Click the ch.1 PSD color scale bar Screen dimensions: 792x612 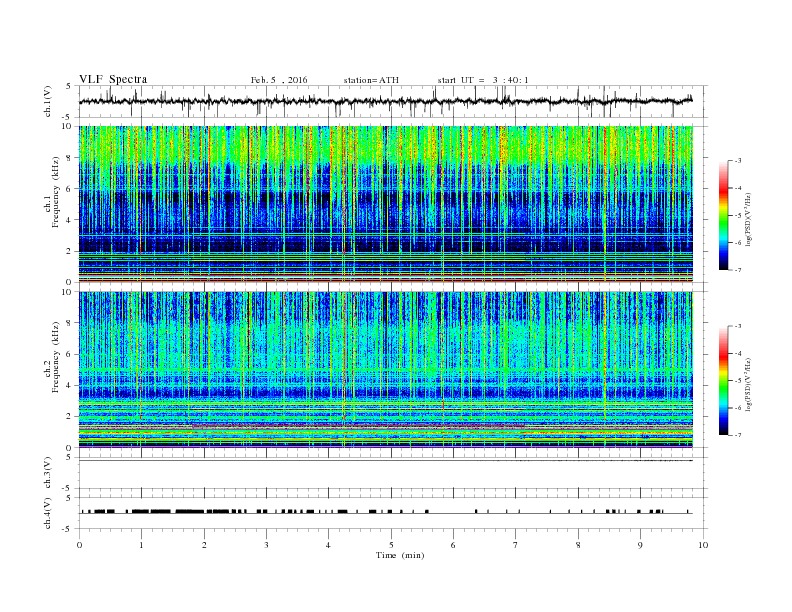[x=723, y=216]
